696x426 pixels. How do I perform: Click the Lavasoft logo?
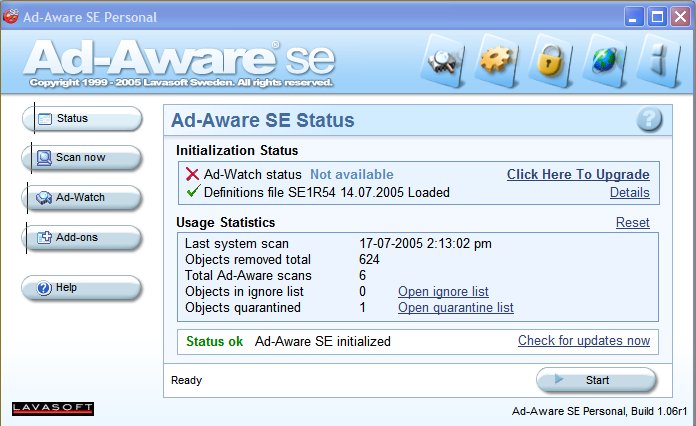click(x=53, y=408)
